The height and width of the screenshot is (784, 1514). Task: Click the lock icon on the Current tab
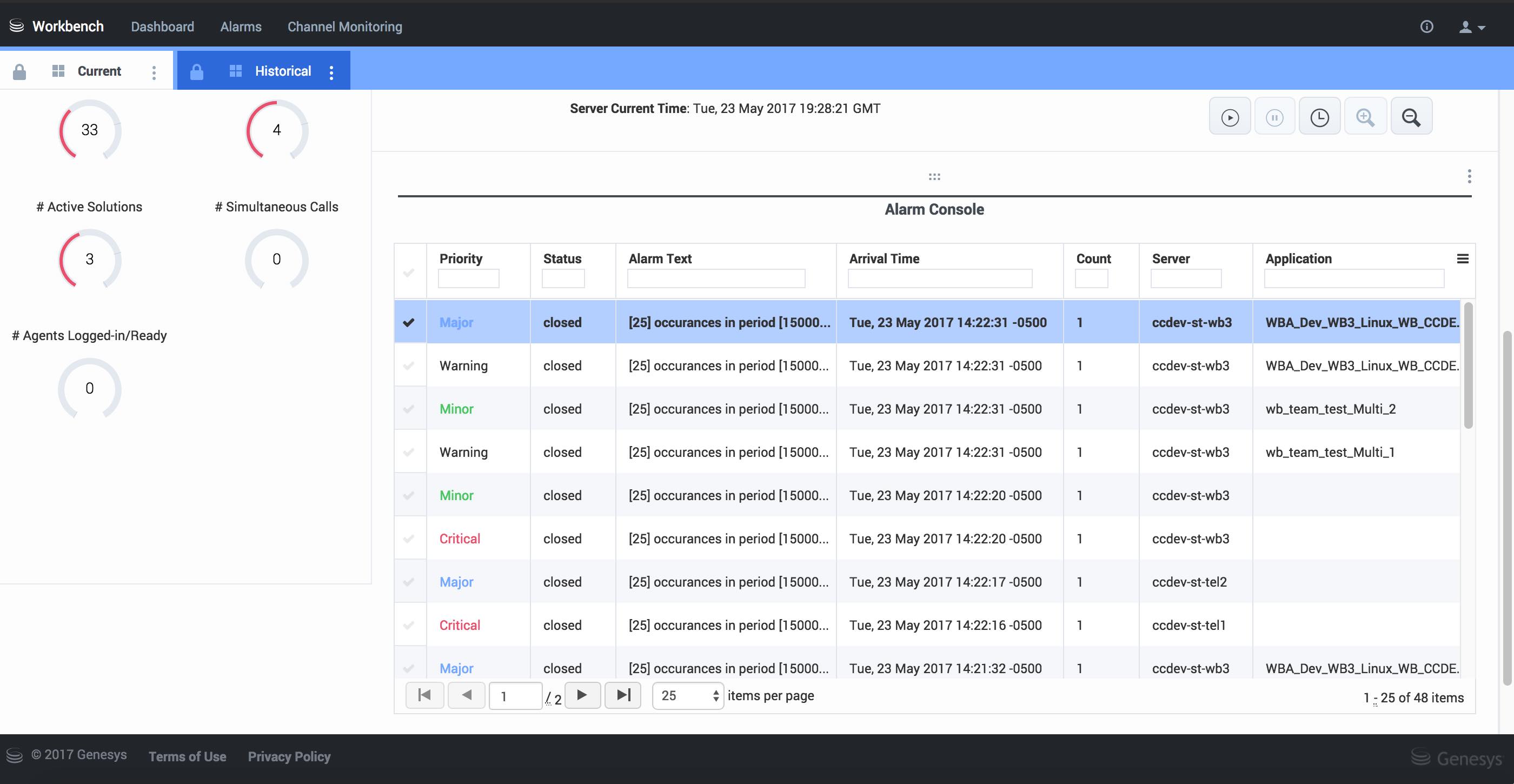click(19, 72)
